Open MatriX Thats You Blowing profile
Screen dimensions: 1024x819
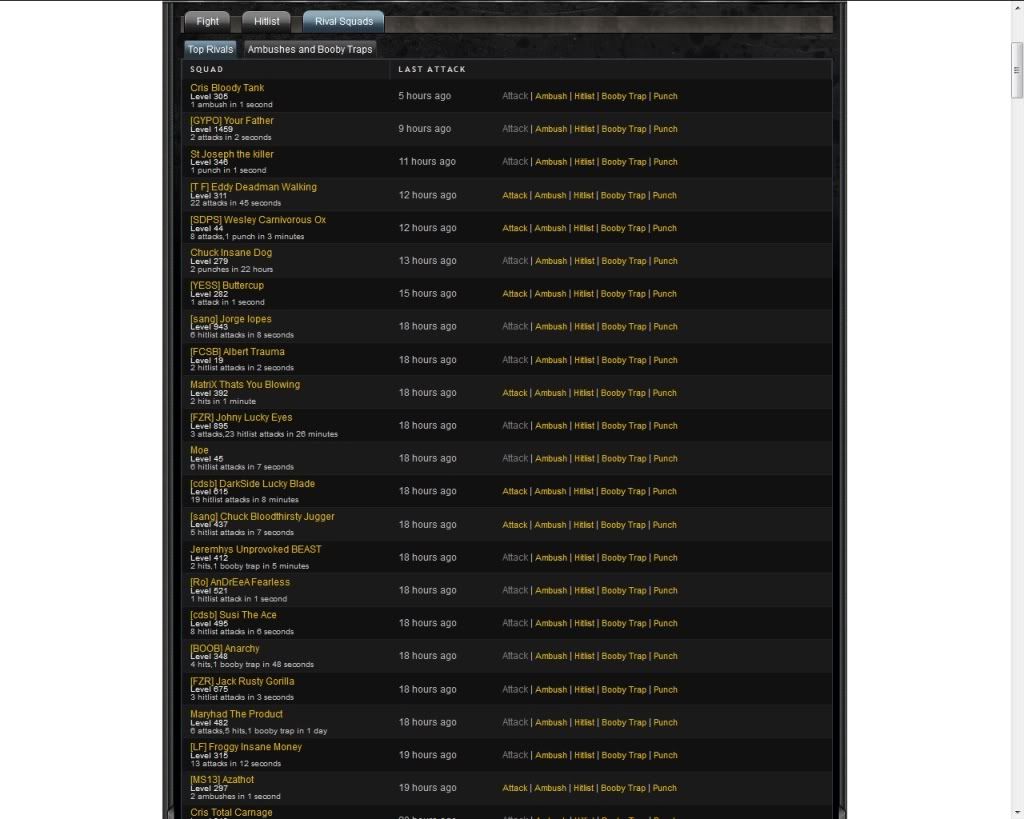[x=245, y=384]
